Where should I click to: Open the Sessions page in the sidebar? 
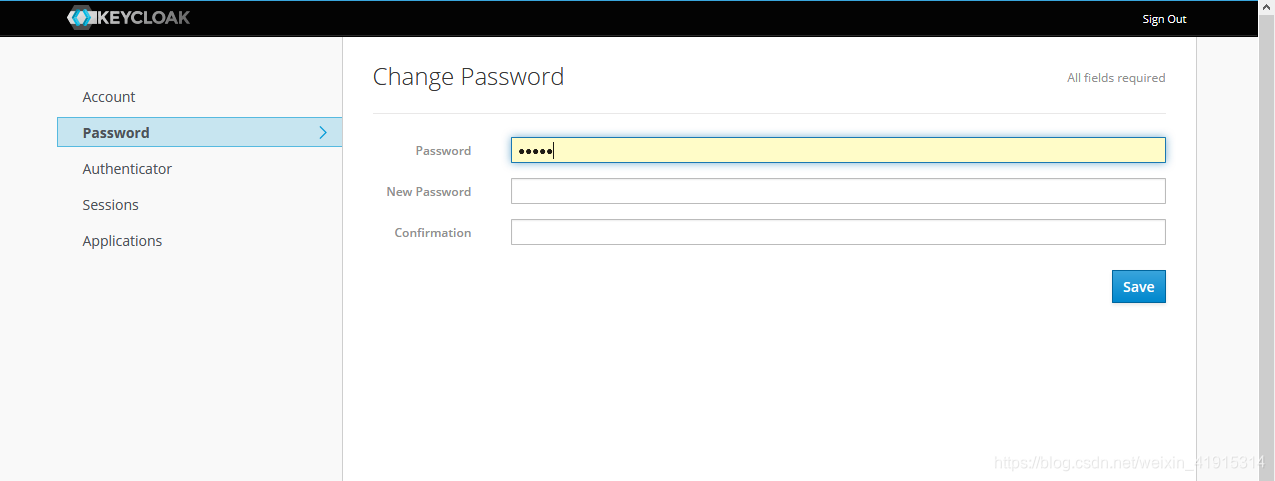110,205
